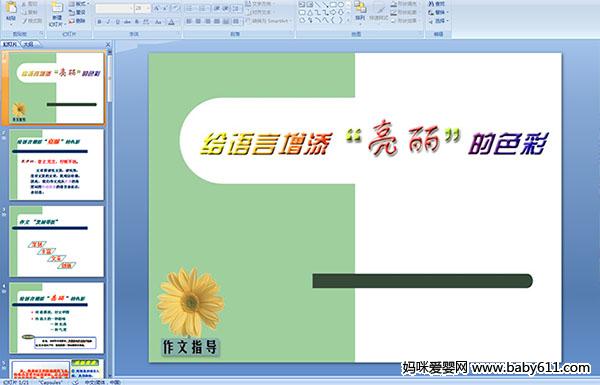Toggle Bold formatting
600x385 pixels.
click(x=99, y=22)
